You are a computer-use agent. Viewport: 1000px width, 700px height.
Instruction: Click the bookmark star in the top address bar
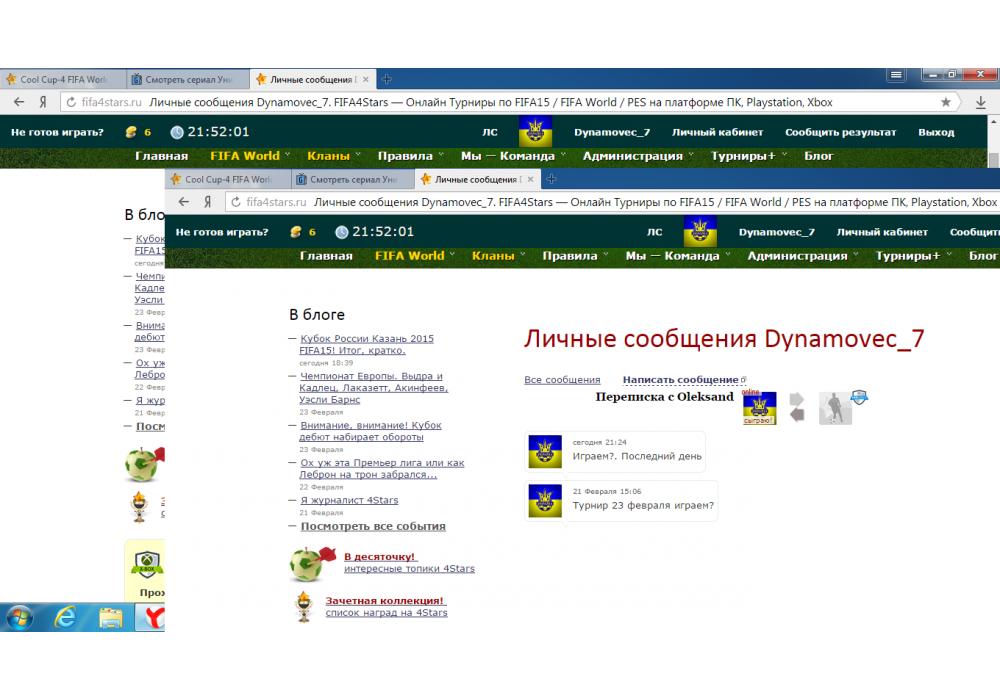pos(946,102)
